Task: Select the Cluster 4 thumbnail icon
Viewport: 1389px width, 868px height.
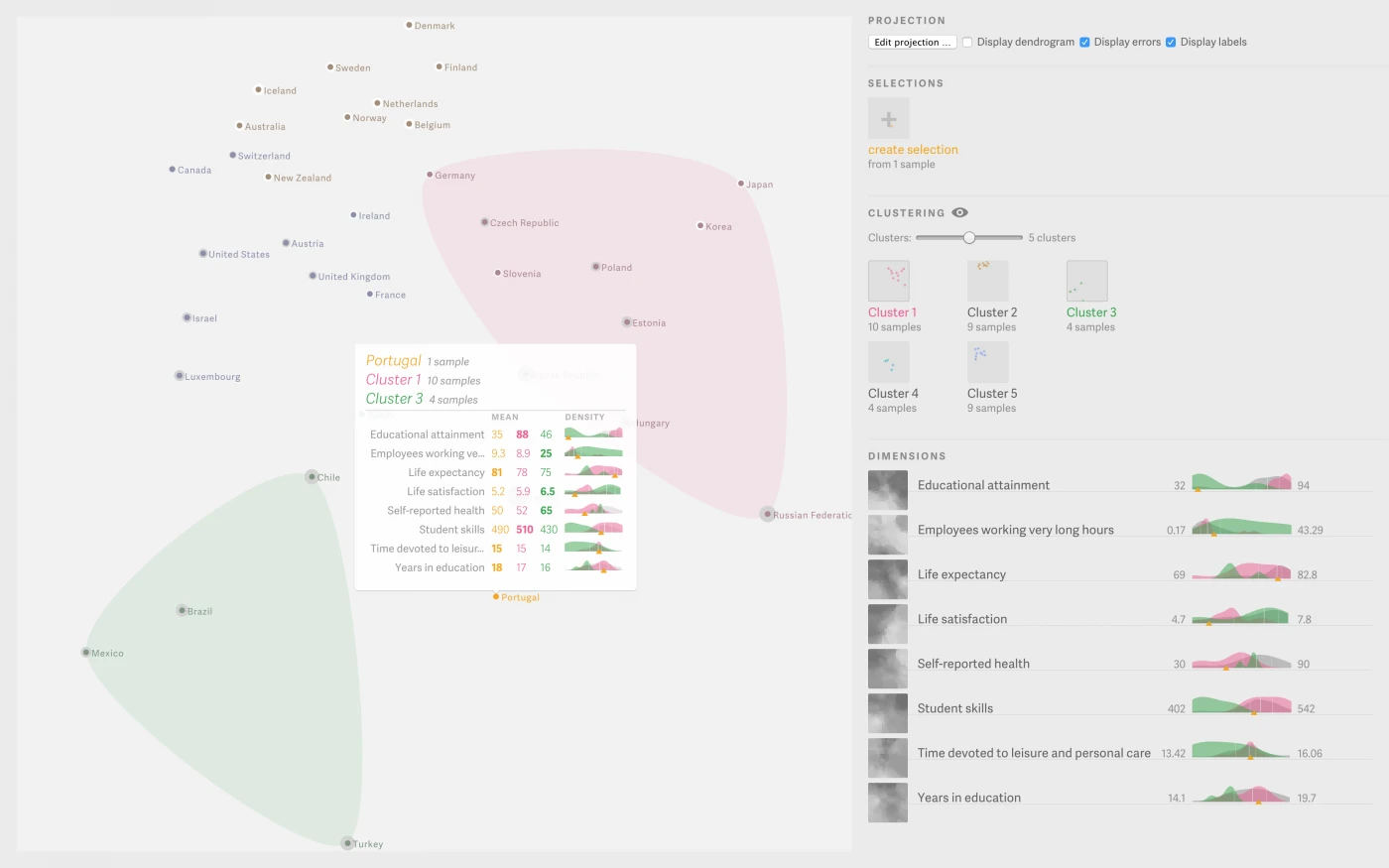Action: pos(888,362)
